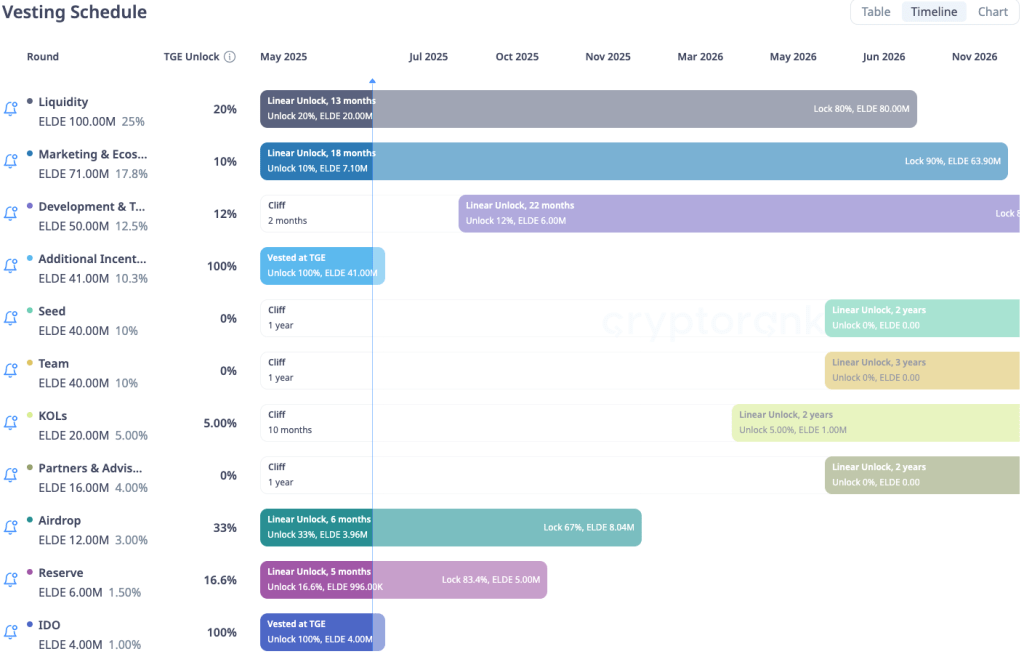Viewport: 1024px width, 654px height.
Task: Click the bell beside Partners & Advis...
Action: coord(11,475)
